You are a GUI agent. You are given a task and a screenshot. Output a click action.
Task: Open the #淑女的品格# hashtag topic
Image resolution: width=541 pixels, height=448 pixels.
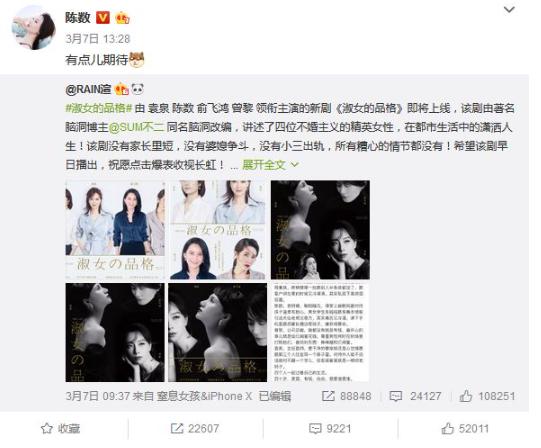click(99, 108)
